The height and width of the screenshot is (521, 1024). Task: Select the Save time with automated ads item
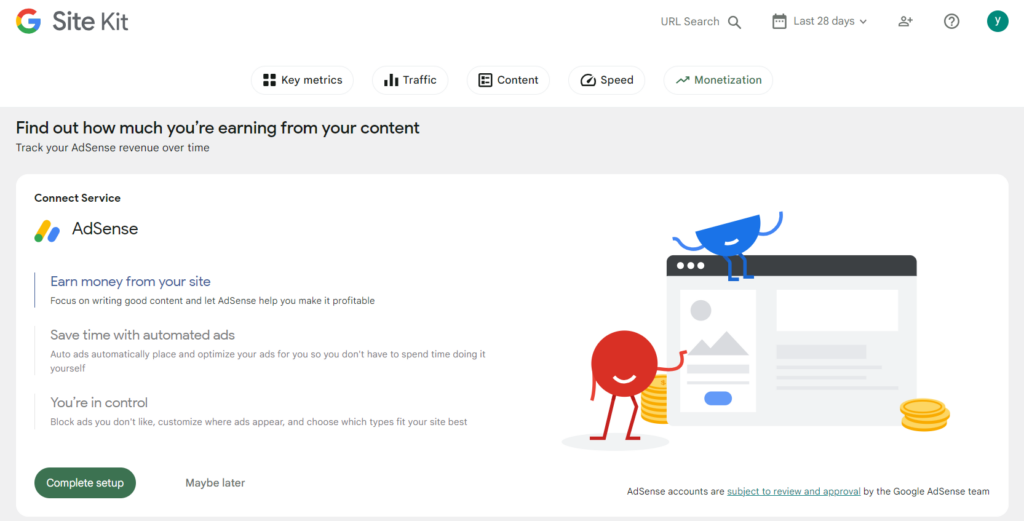[x=142, y=335]
